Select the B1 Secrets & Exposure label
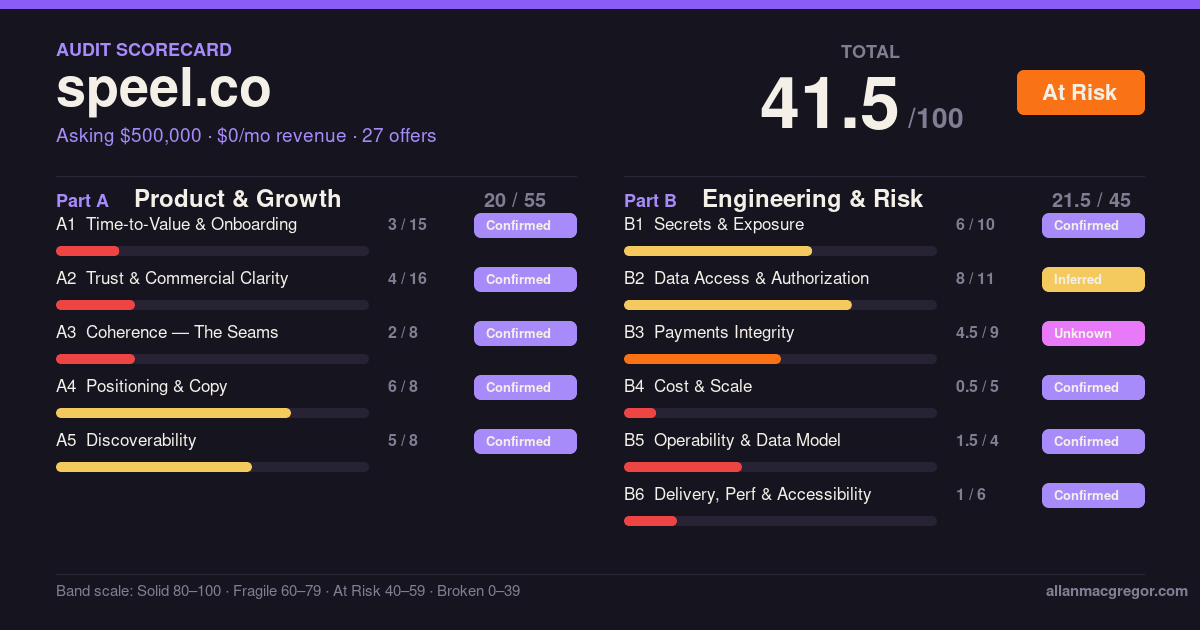Screen dimensions: 1200x630 [714, 225]
